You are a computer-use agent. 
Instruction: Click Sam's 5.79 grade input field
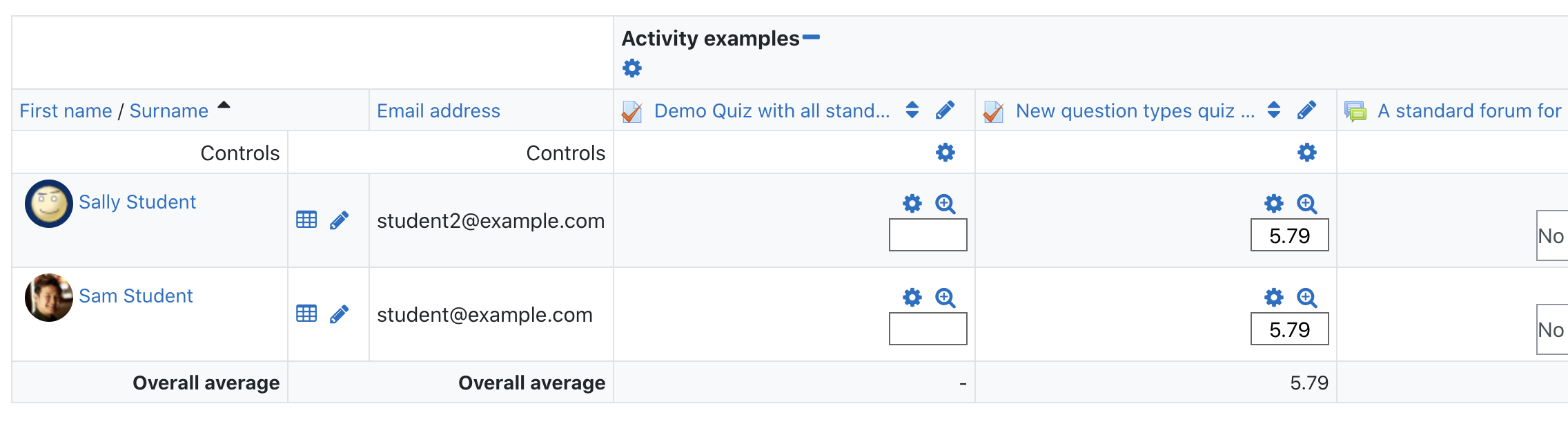click(1290, 329)
